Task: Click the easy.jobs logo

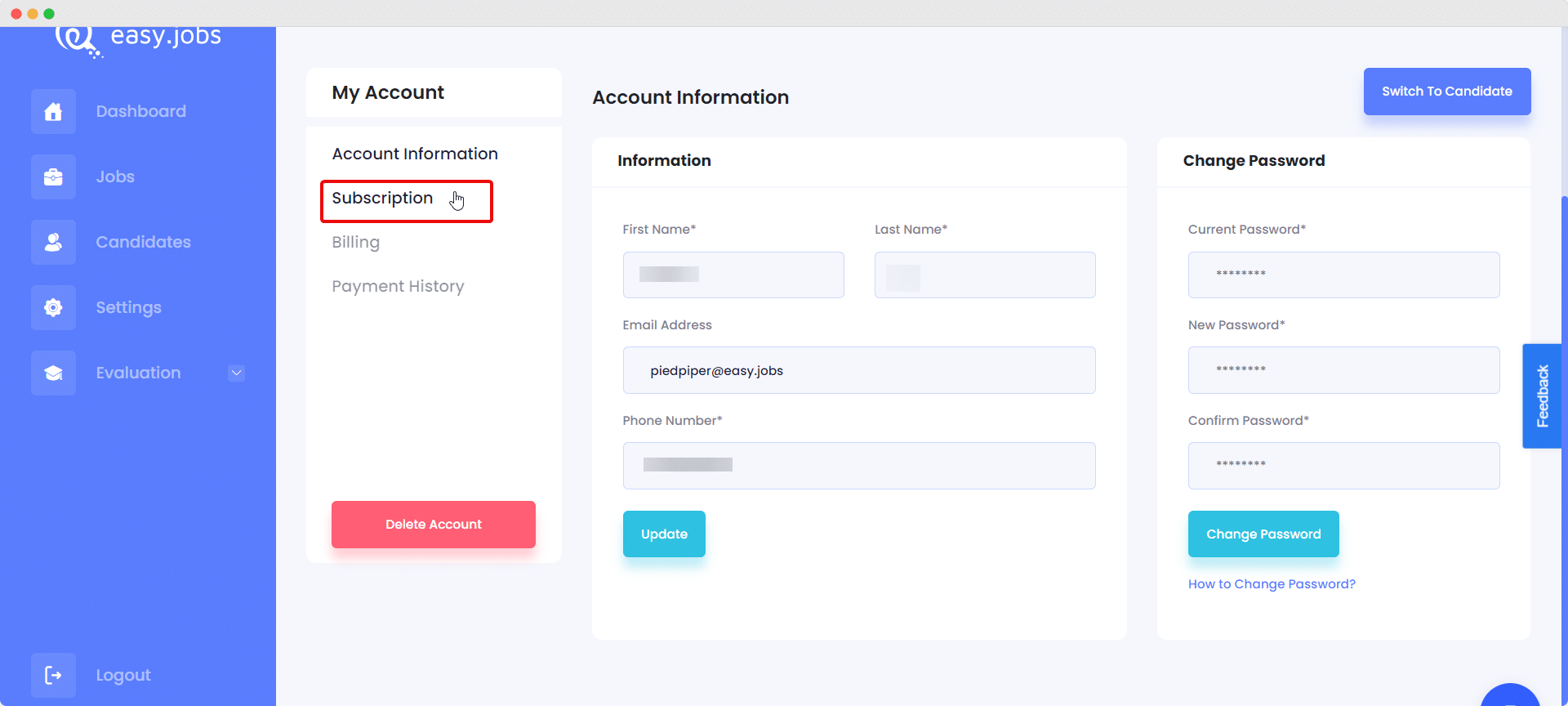Action: (137, 35)
